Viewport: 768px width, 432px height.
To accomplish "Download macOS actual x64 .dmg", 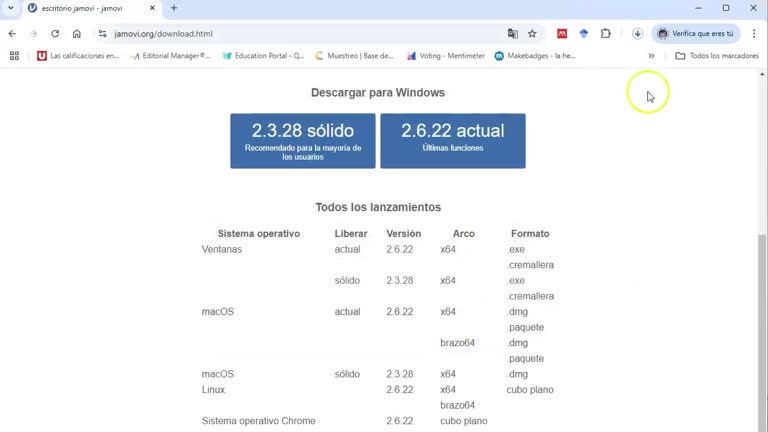I will [x=518, y=312].
